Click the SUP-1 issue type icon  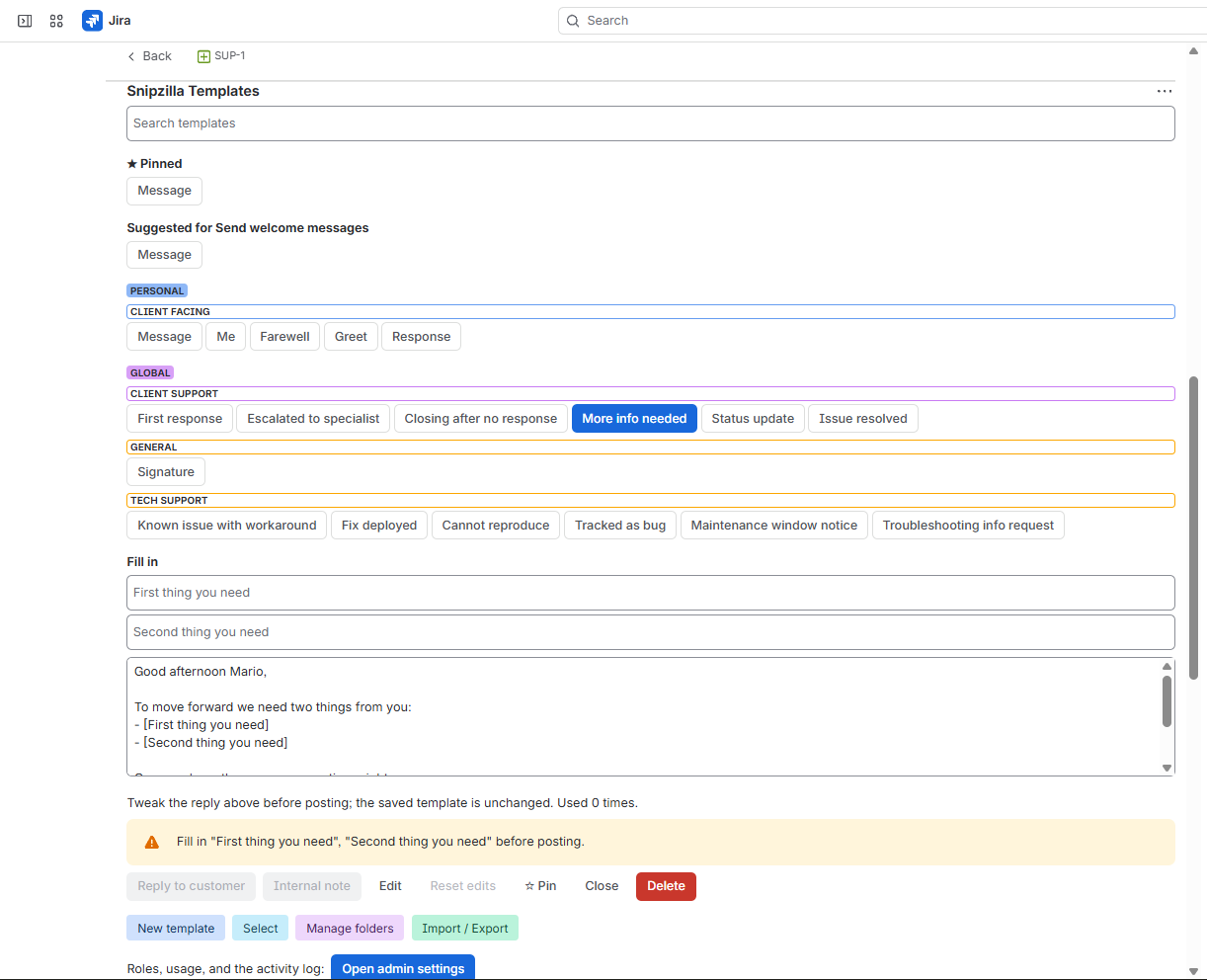pyautogui.click(x=203, y=56)
